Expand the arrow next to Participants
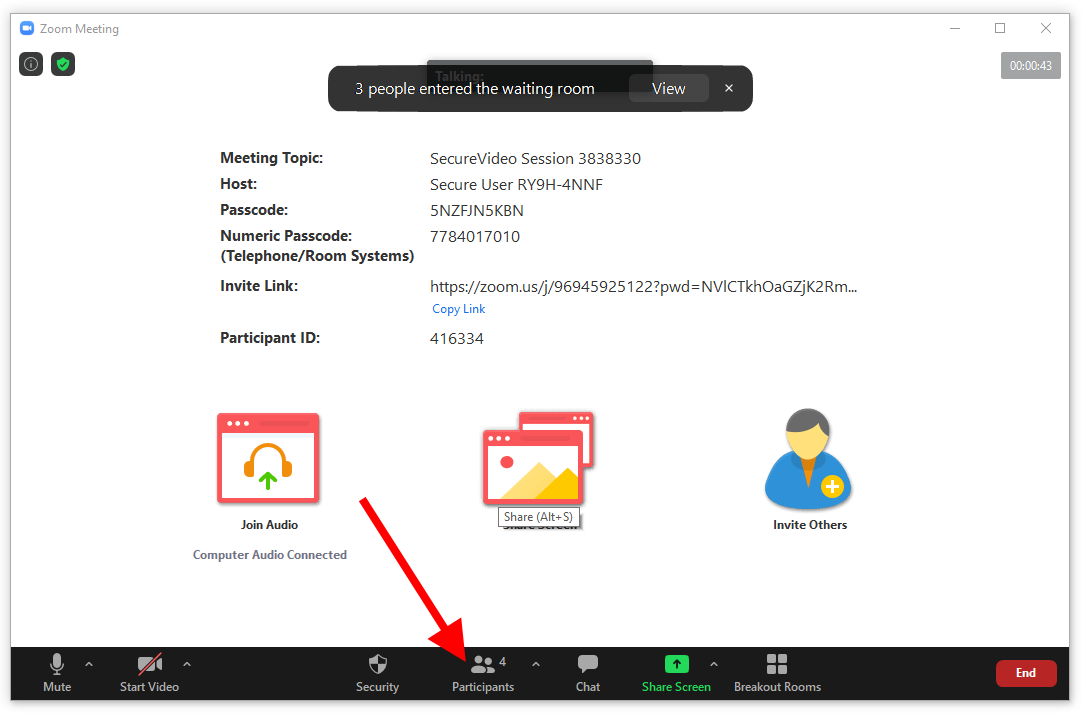 536,664
